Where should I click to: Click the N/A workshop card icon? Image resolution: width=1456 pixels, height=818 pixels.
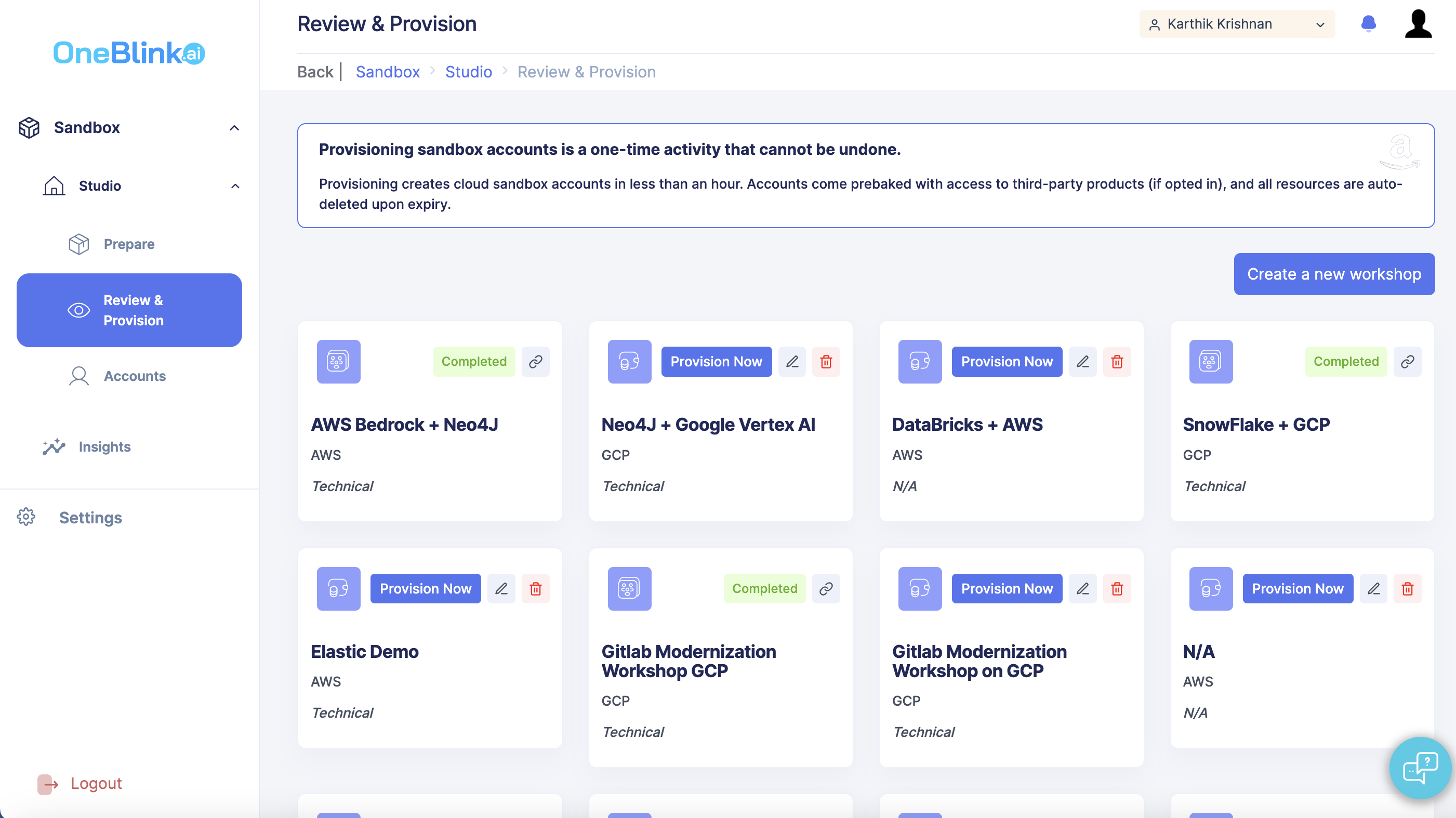tap(1211, 588)
